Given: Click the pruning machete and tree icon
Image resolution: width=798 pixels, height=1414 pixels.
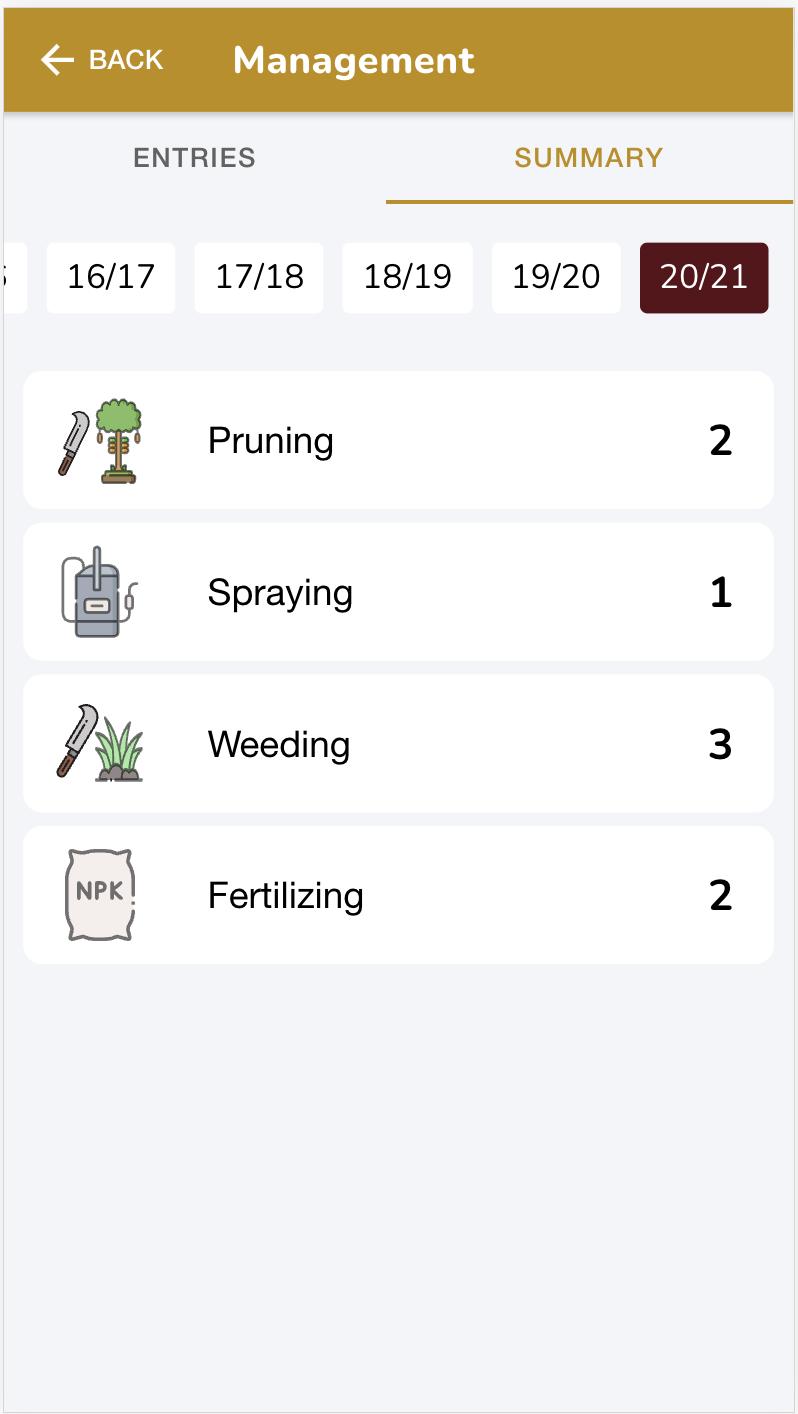Looking at the screenshot, I should click(x=100, y=441).
